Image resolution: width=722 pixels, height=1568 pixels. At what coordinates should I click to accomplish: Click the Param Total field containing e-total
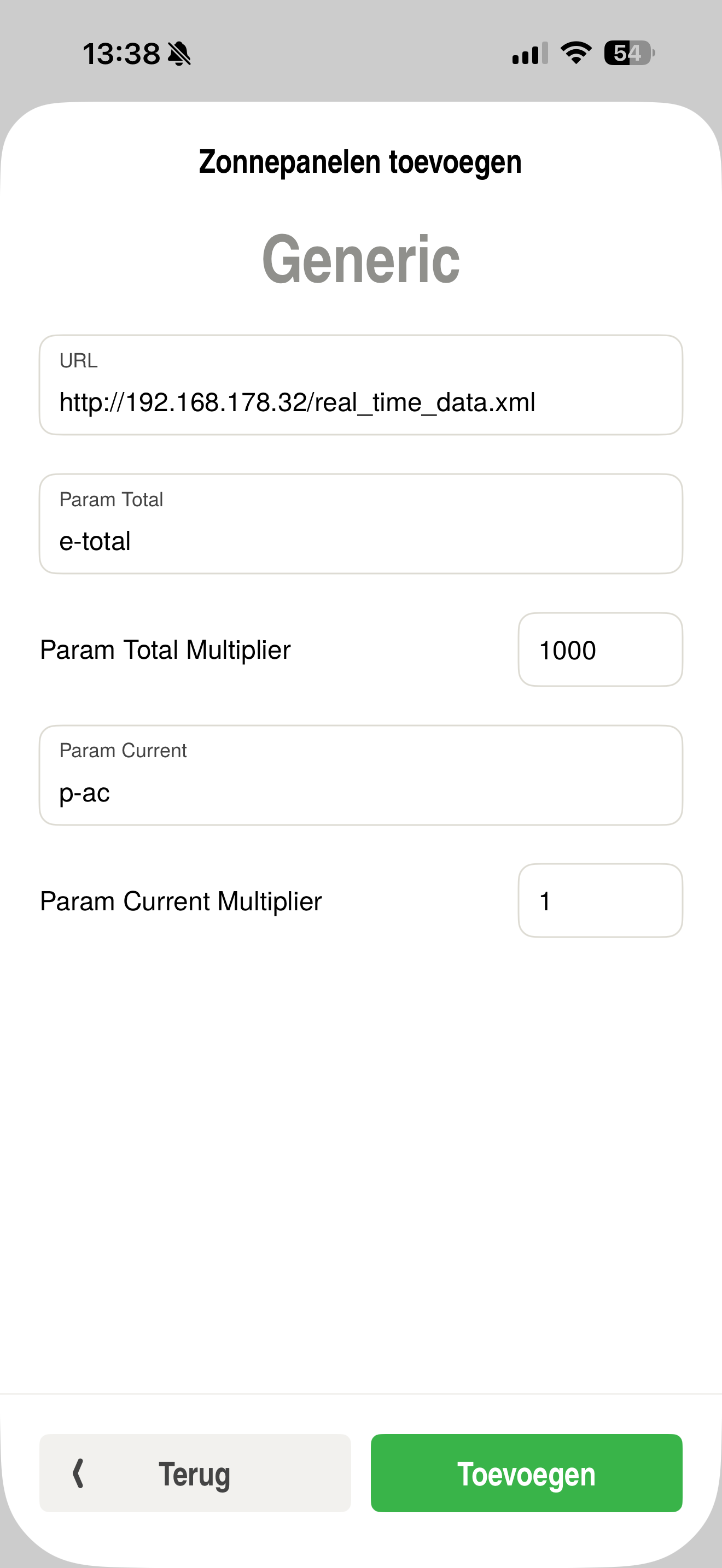360,541
